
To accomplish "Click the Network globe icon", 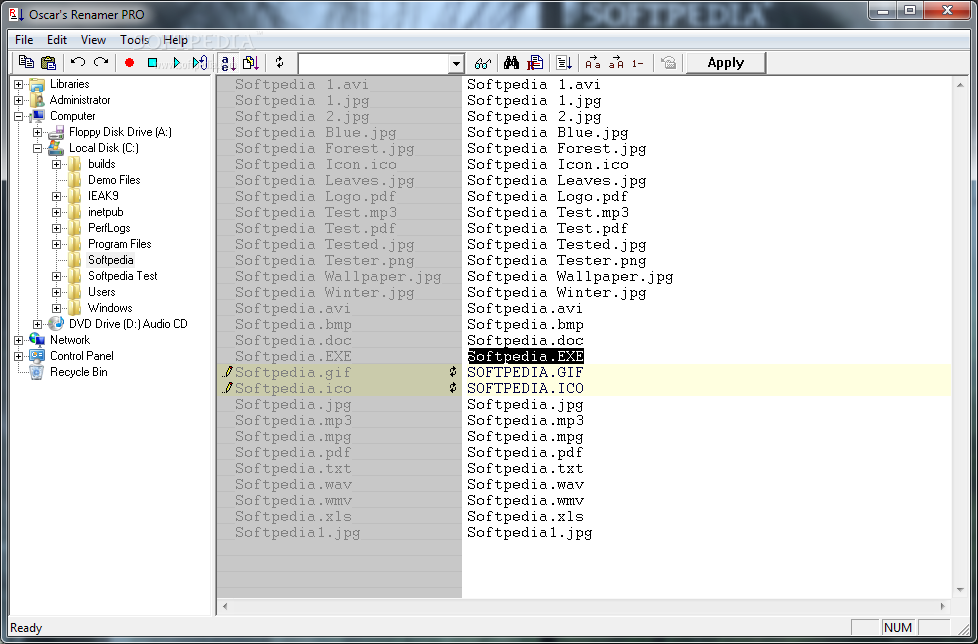I will coord(37,340).
